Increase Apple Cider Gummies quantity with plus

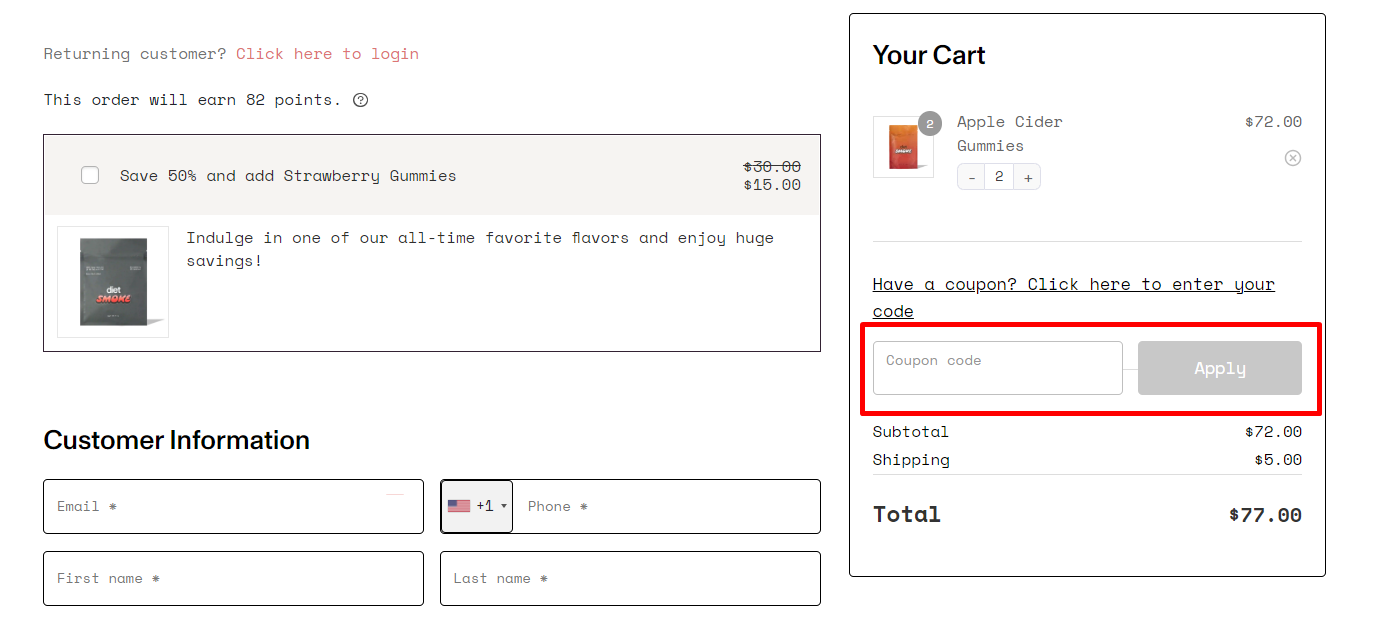(x=1027, y=178)
